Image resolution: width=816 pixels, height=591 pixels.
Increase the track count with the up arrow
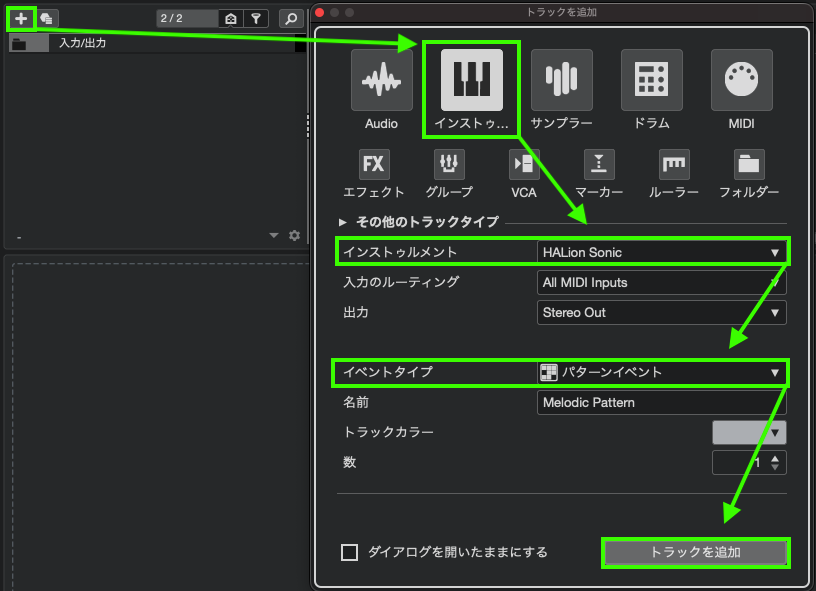(x=775, y=458)
